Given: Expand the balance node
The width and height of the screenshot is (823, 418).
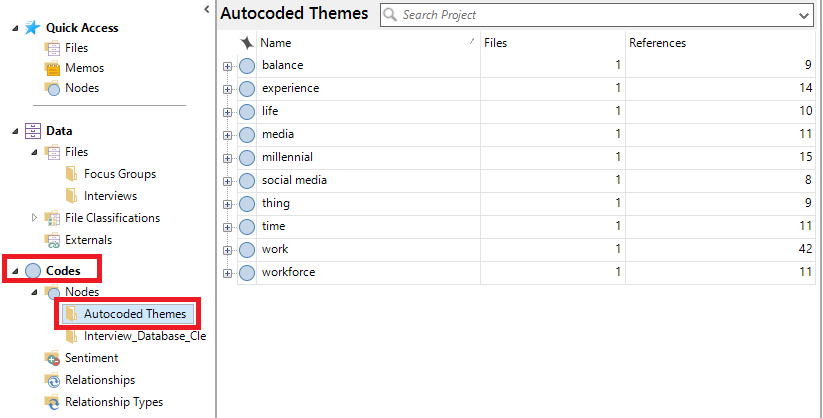Looking at the screenshot, I should point(227,66).
